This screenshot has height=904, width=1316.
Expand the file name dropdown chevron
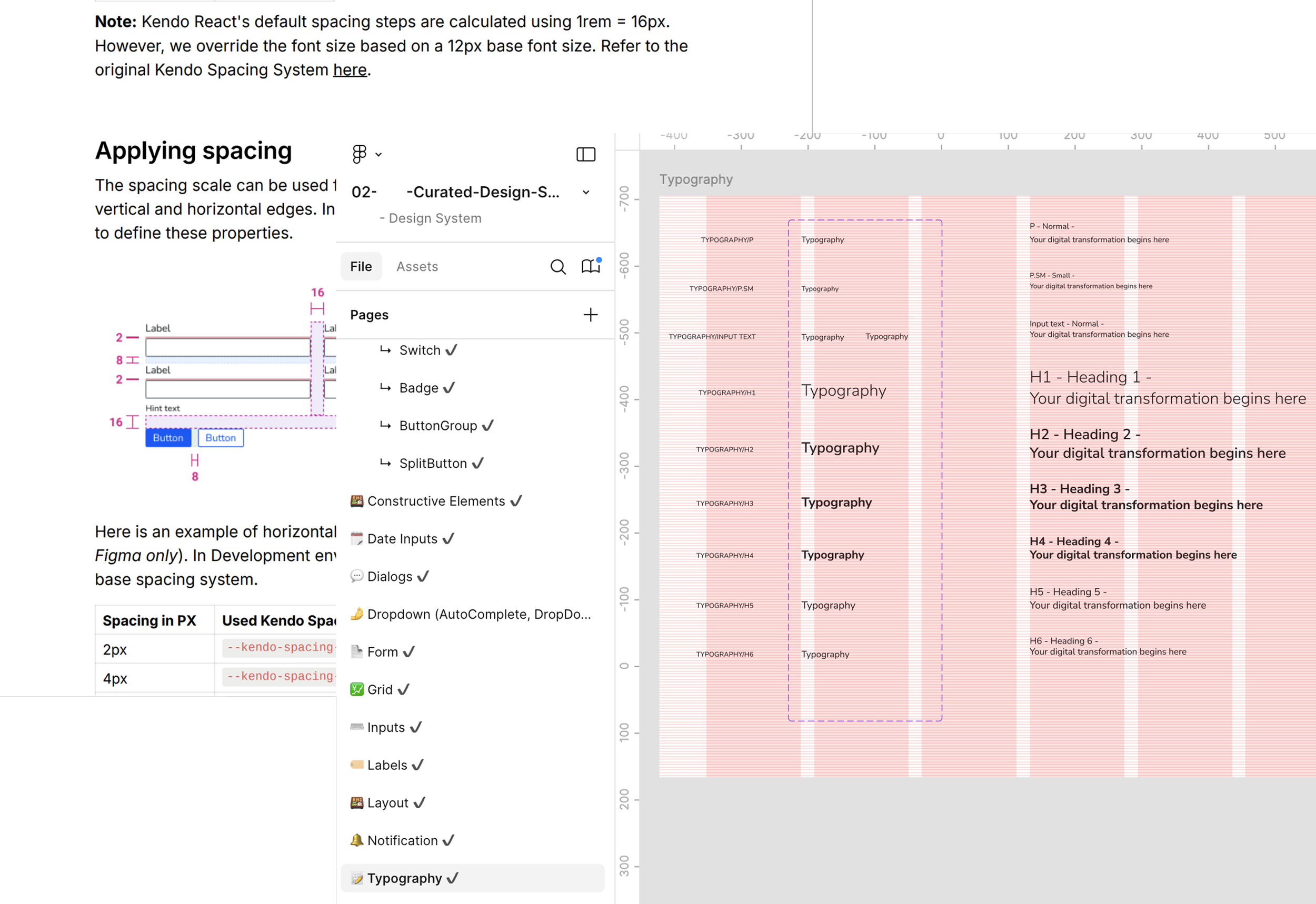[586, 193]
